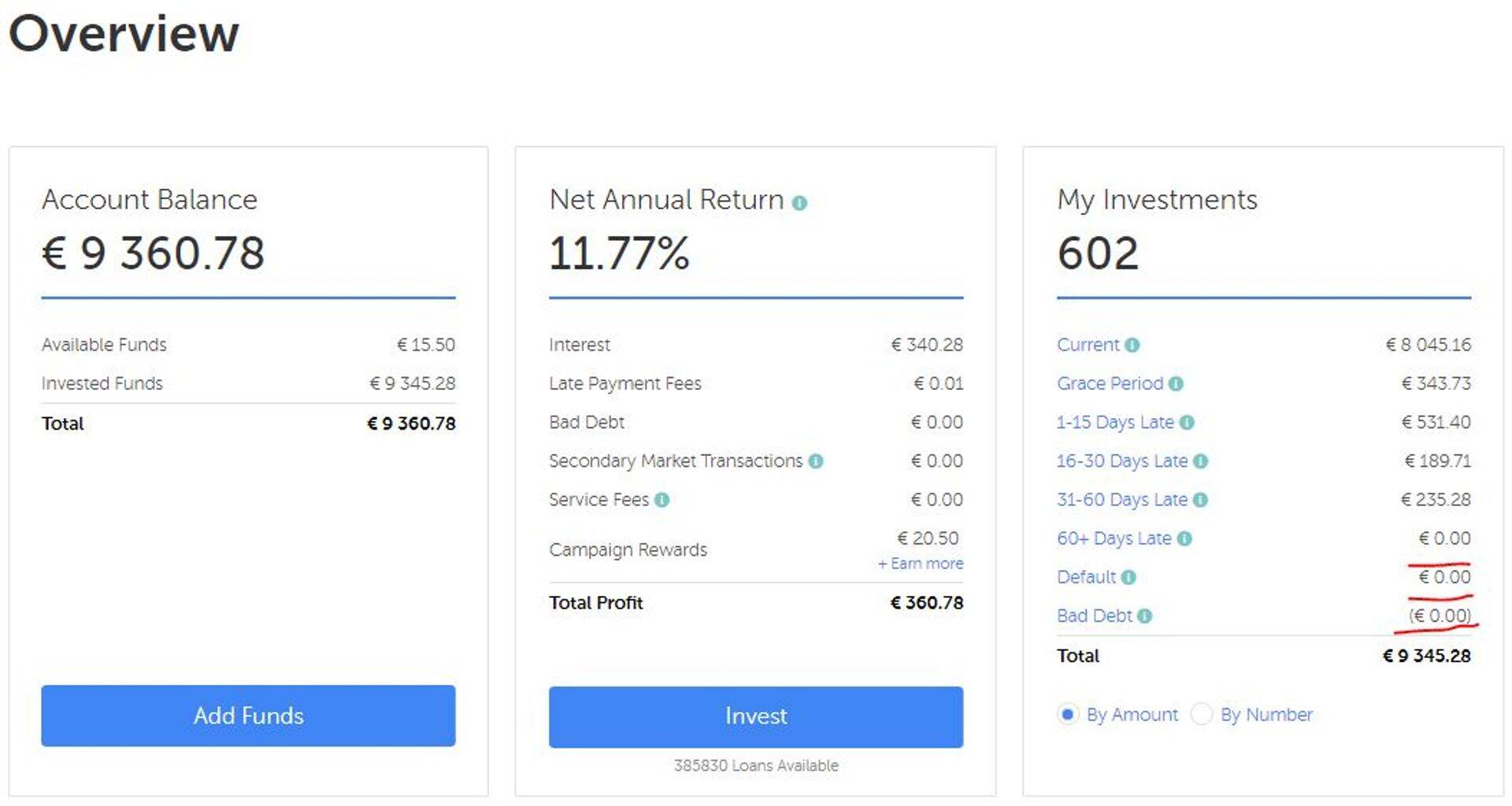Open the Earn more campaign rewards link
1512x806 pixels.
921,564
